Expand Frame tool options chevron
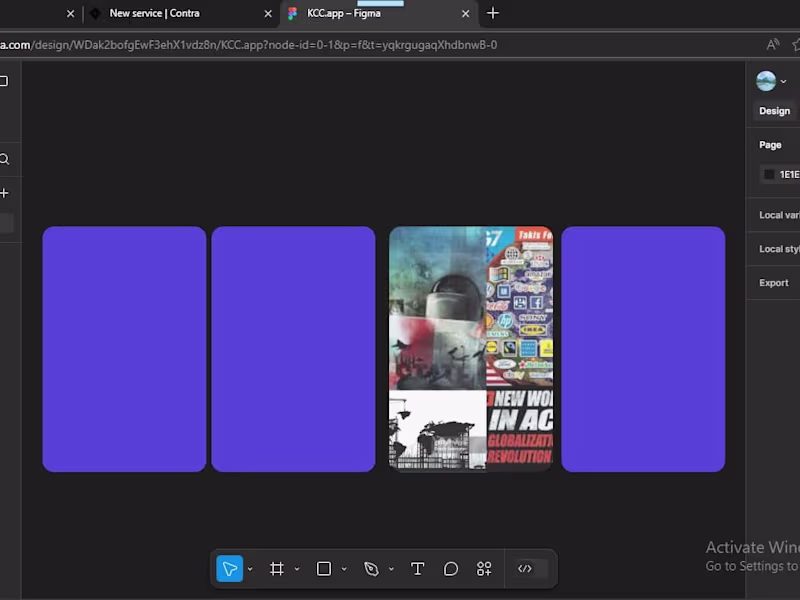Viewport: 800px width, 600px height. pos(297,569)
